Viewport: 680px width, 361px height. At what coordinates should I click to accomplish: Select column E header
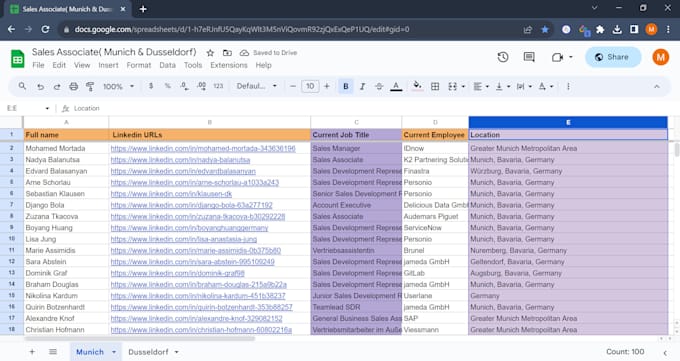click(568, 122)
